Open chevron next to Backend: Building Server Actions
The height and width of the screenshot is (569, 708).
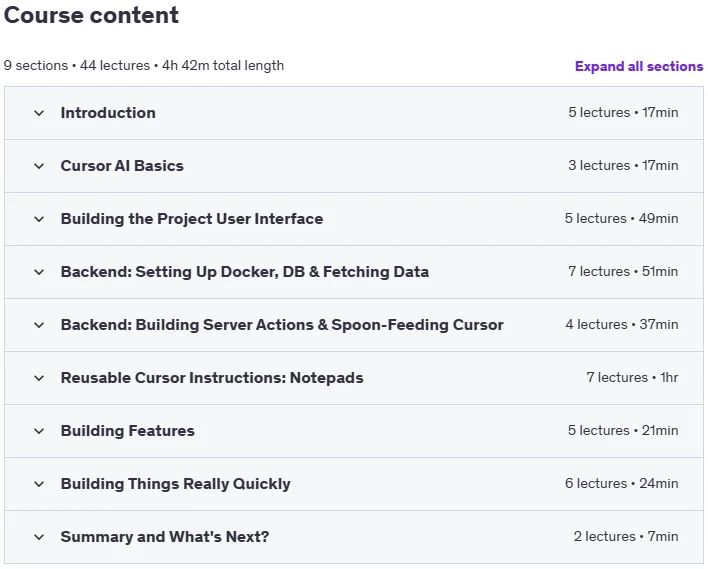(39, 325)
